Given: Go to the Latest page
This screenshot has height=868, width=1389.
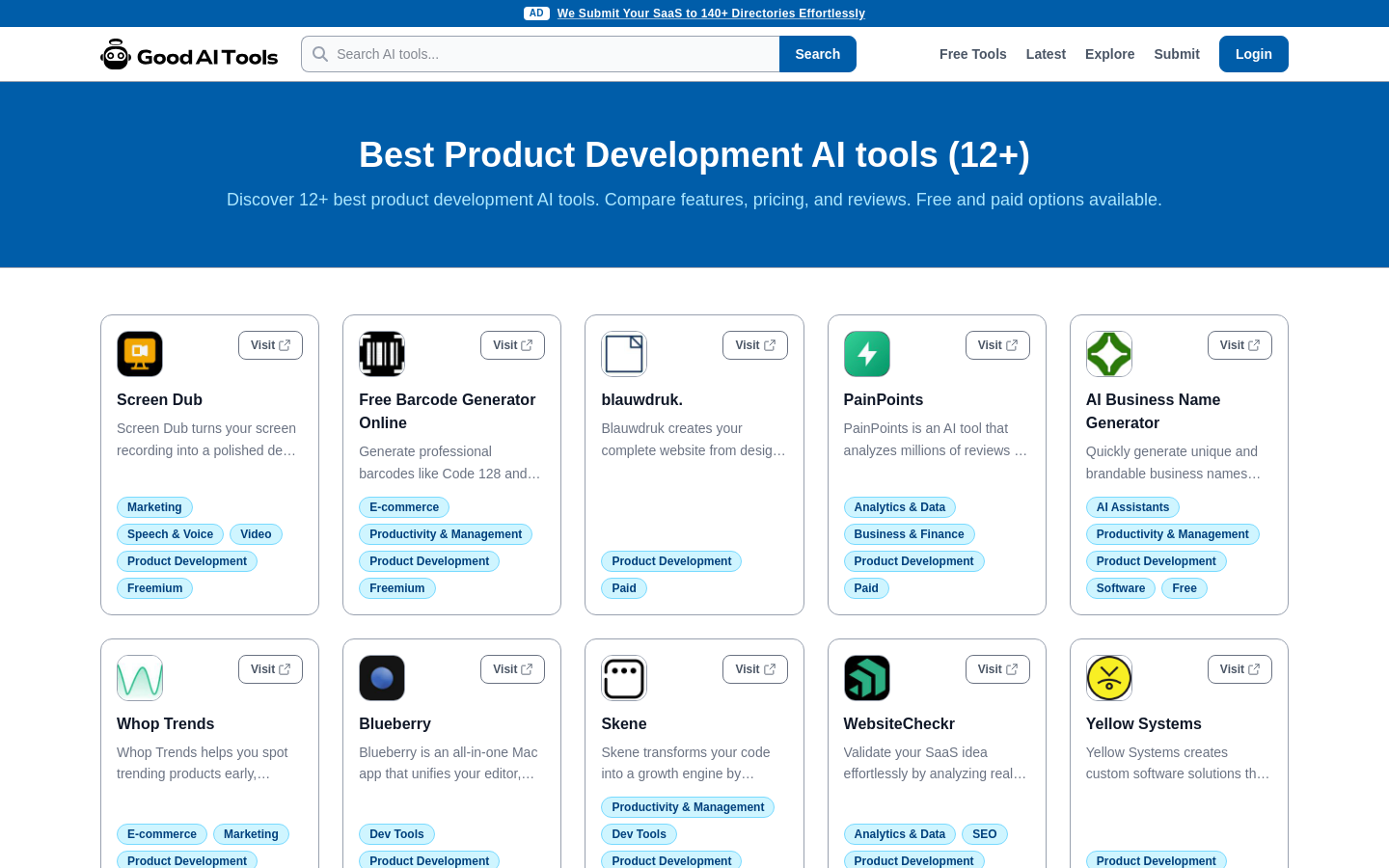Looking at the screenshot, I should [1046, 54].
